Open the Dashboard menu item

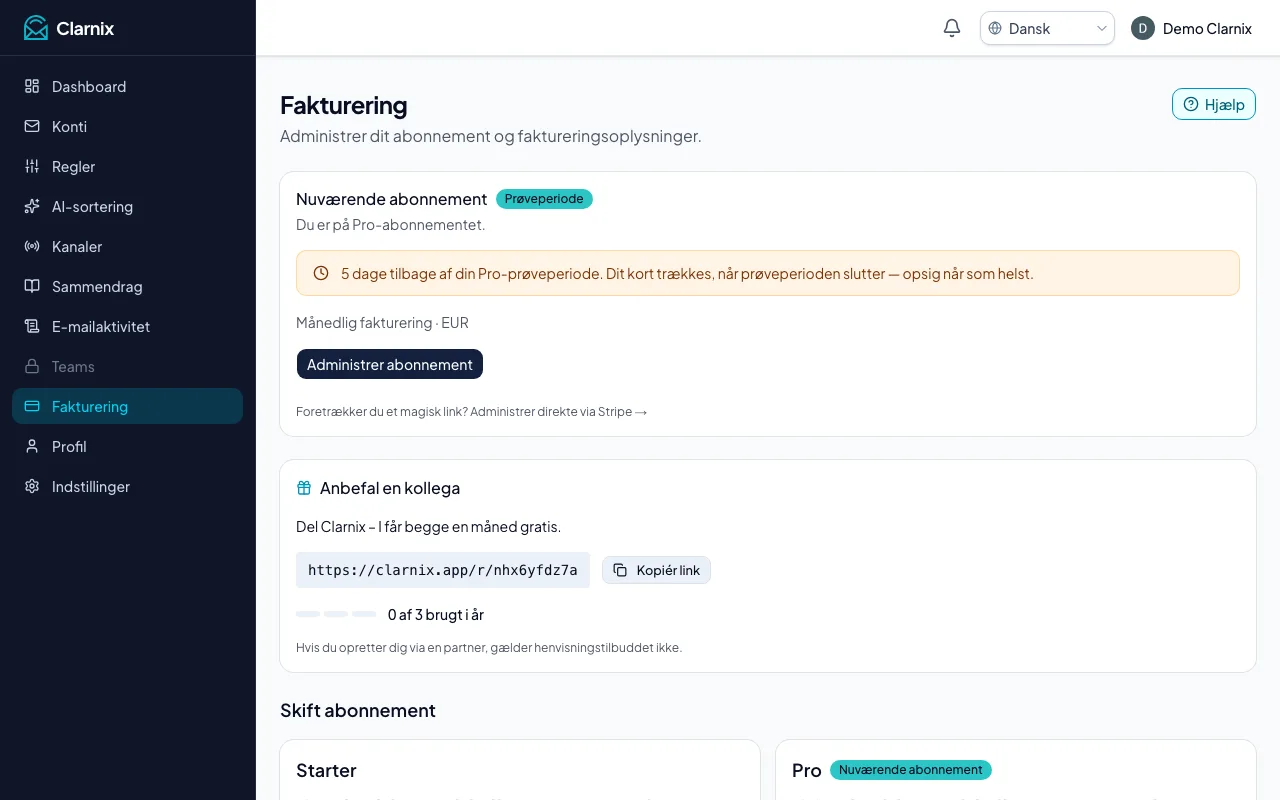[x=127, y=86]
